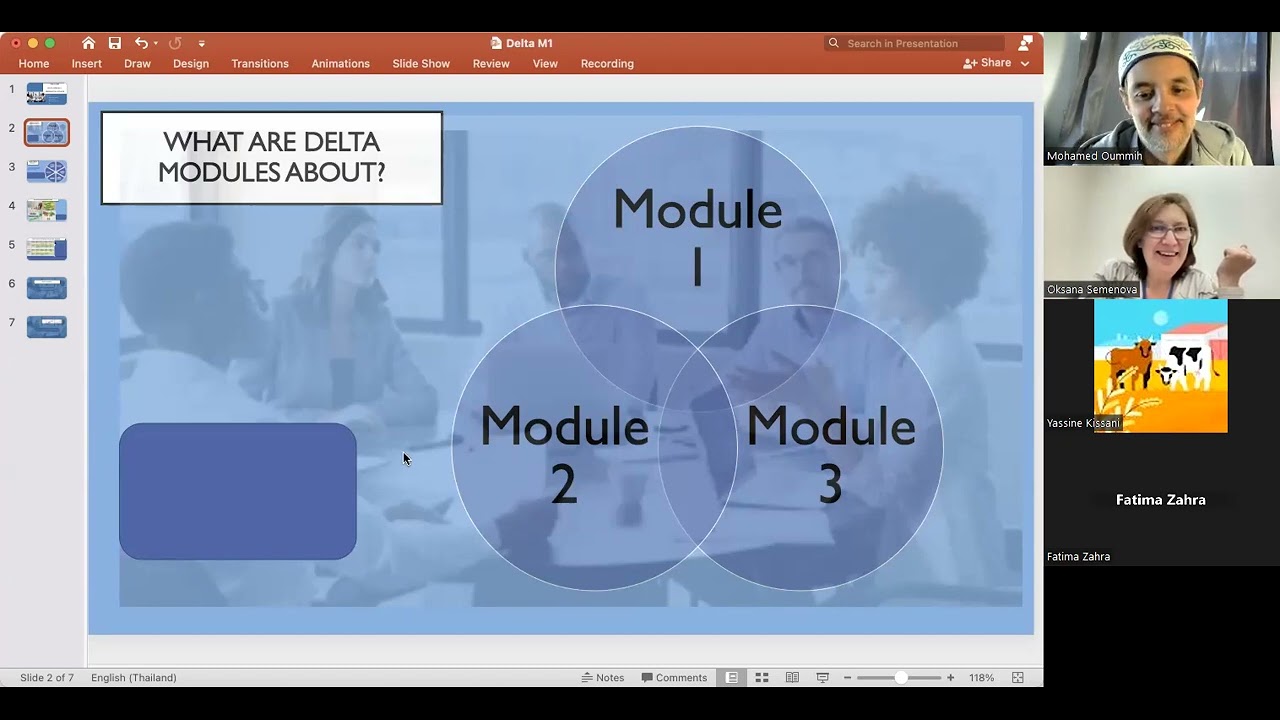Click the zoom slider handle
This screenshot has width=1280, height=720.
pos(901,678)
